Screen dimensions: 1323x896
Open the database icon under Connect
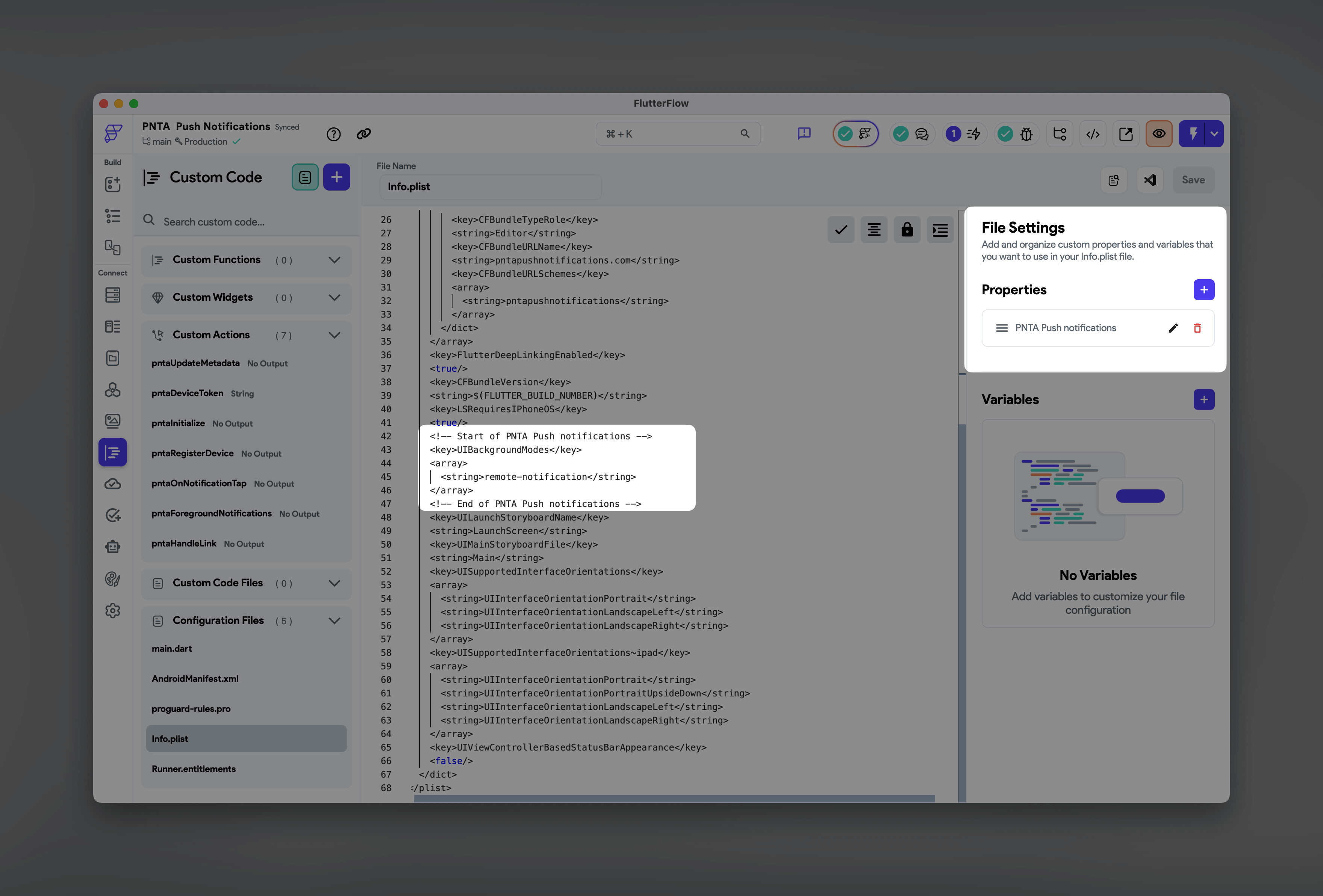(113, 295)
